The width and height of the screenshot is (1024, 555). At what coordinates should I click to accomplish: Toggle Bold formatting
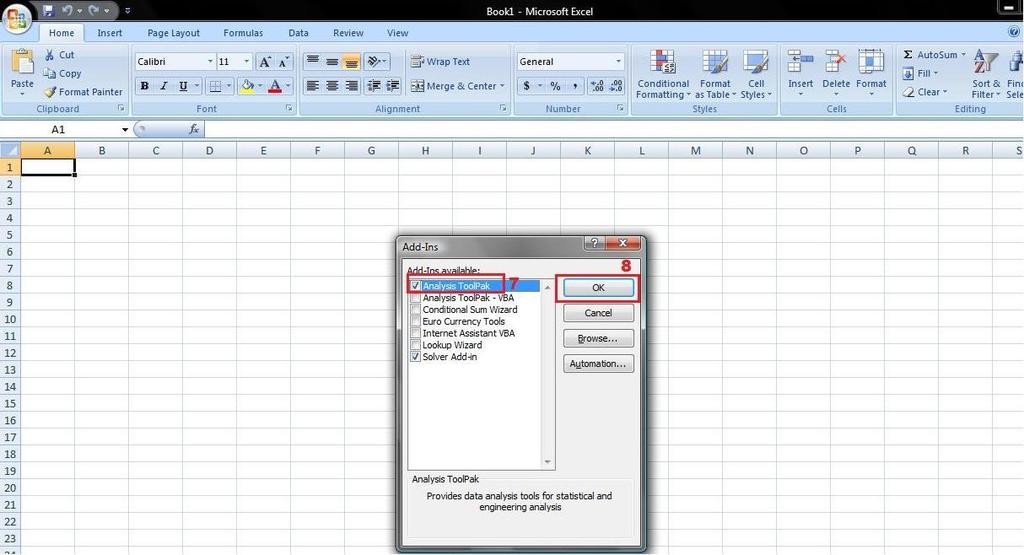144,86
